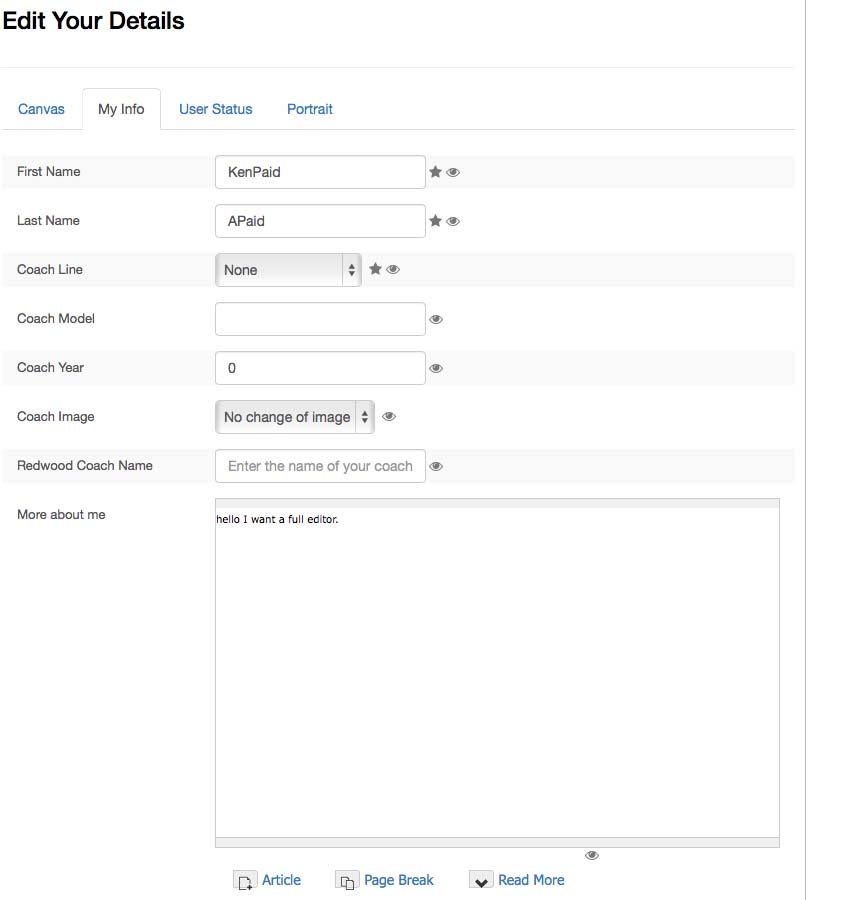850x900 pixels.
Task: Click inside the More about me editor
Action: tap(497, 672)
